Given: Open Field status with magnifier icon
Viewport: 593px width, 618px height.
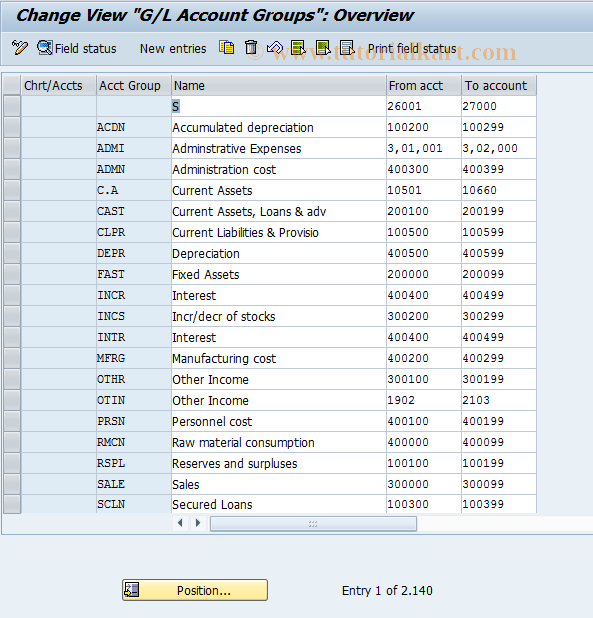Looking at the screenshot, I should tap(77, 48).
